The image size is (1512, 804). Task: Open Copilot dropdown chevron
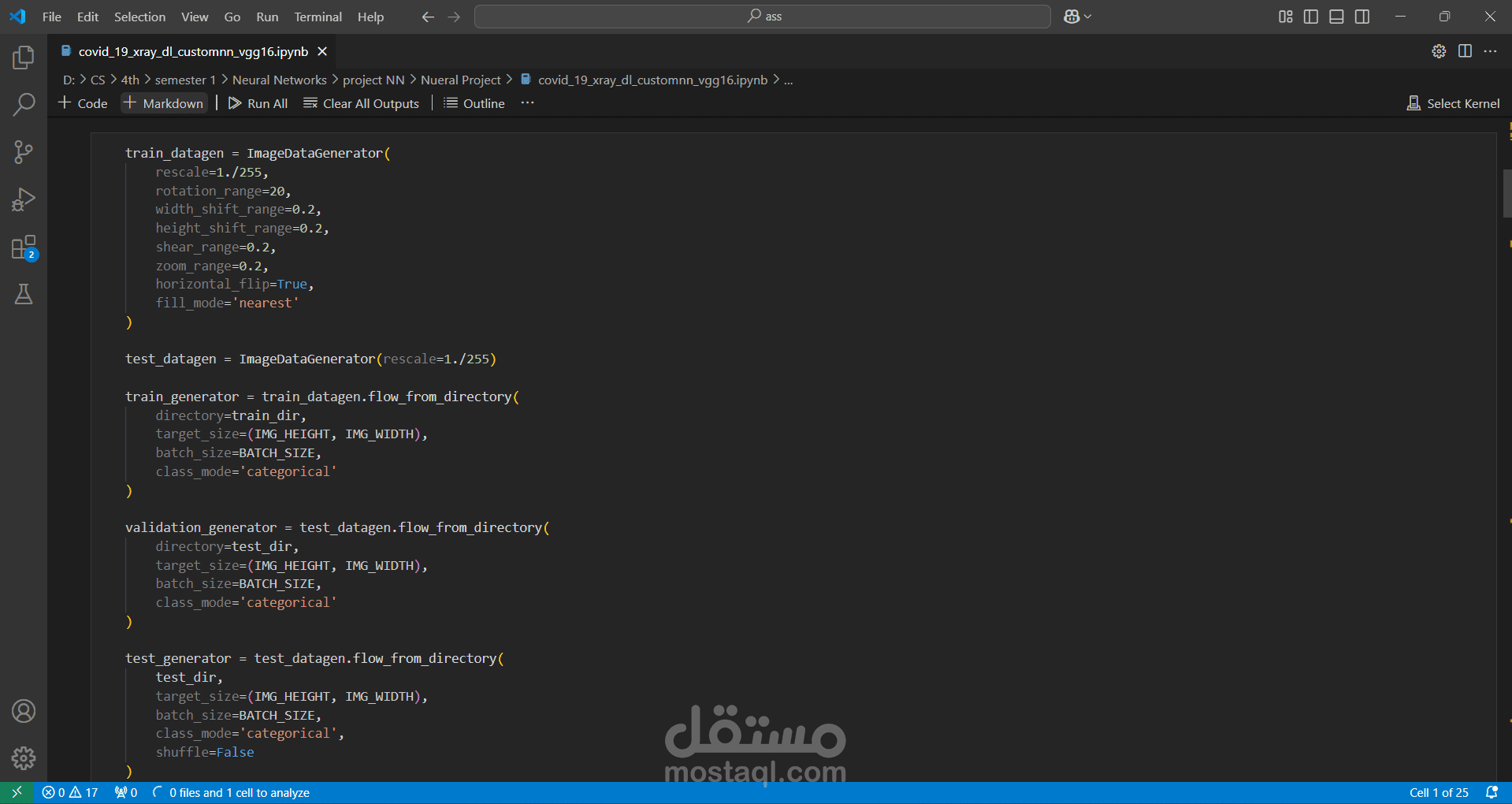pyautogui.click(x=1088, y=17)
